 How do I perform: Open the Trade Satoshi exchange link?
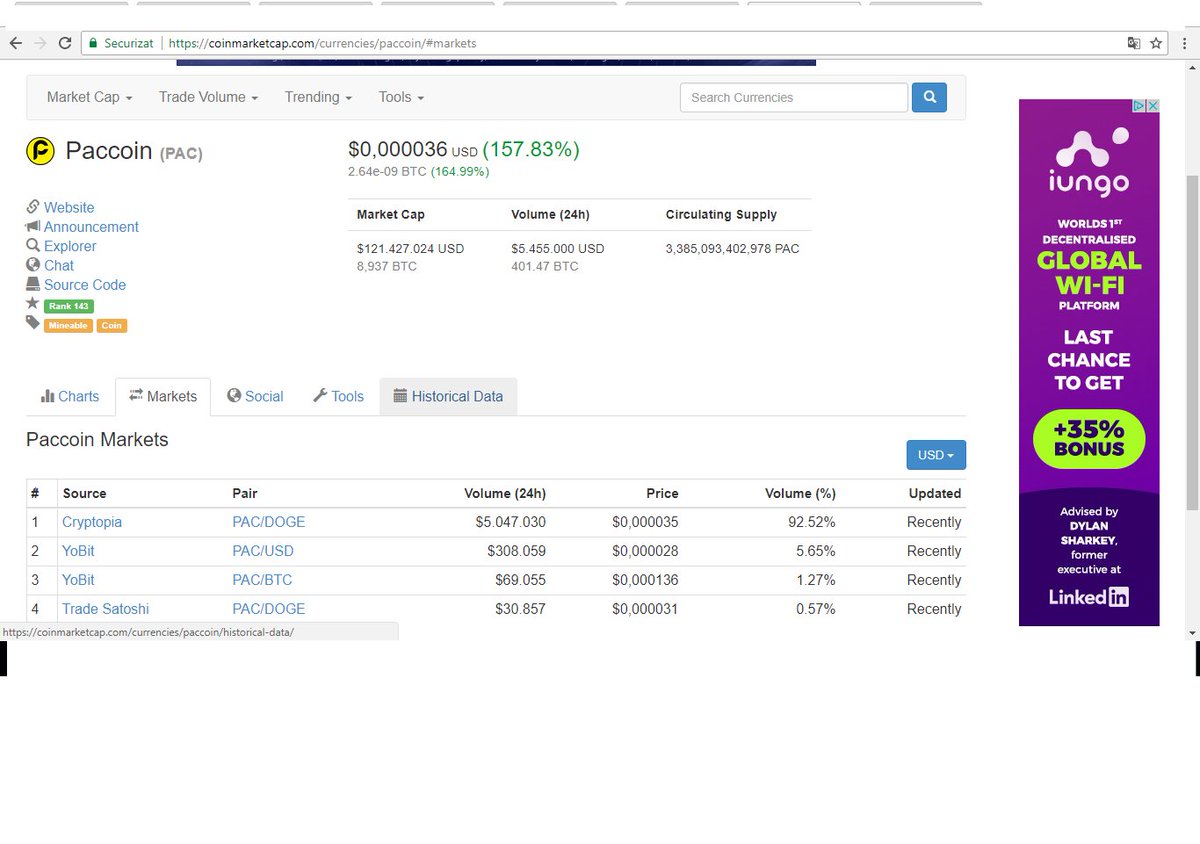click(105, 609)
